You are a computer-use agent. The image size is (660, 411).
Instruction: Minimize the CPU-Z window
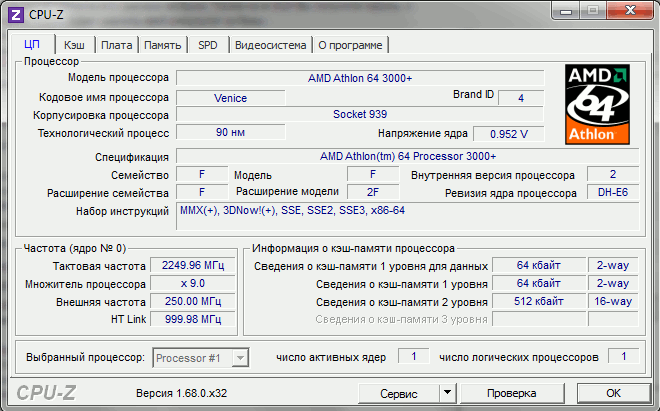tap(568, 10)
